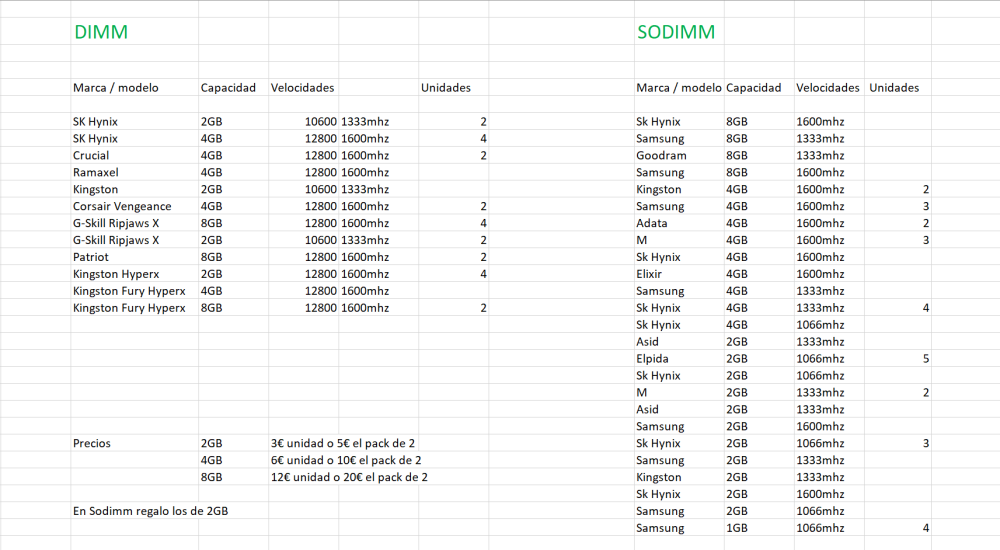Viewport: 1000px width, 550px height.
Task: Click the Crucial brand cell
Action: click(91, 156)
